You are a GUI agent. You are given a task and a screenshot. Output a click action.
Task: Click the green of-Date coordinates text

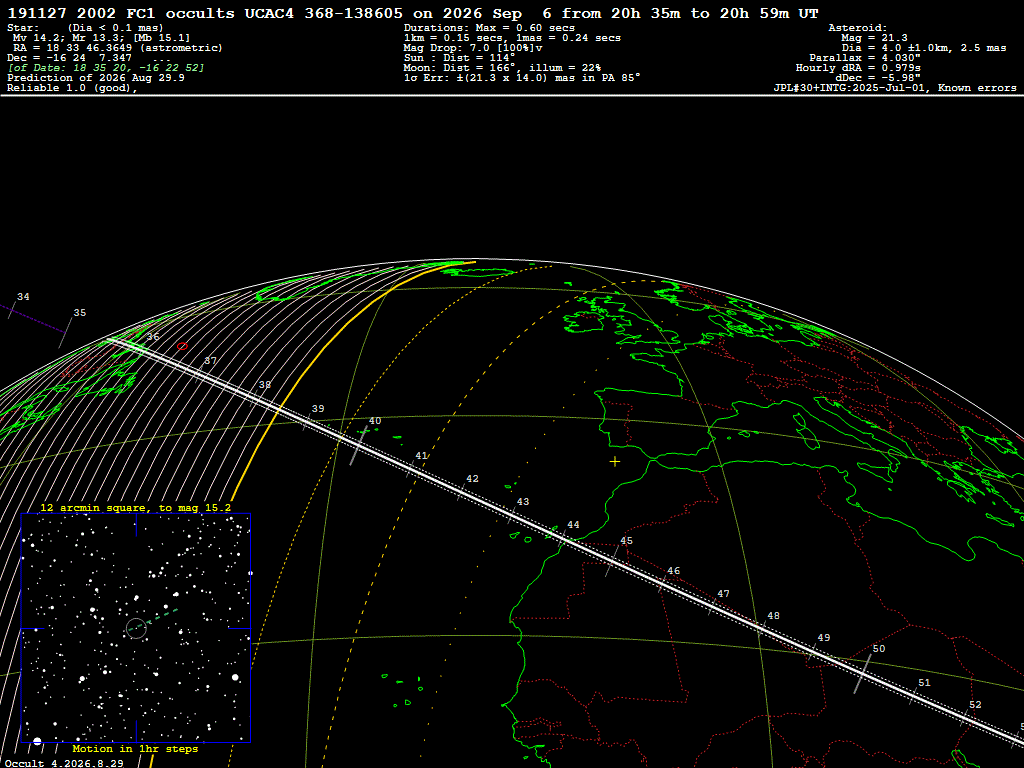pos(106,68)
